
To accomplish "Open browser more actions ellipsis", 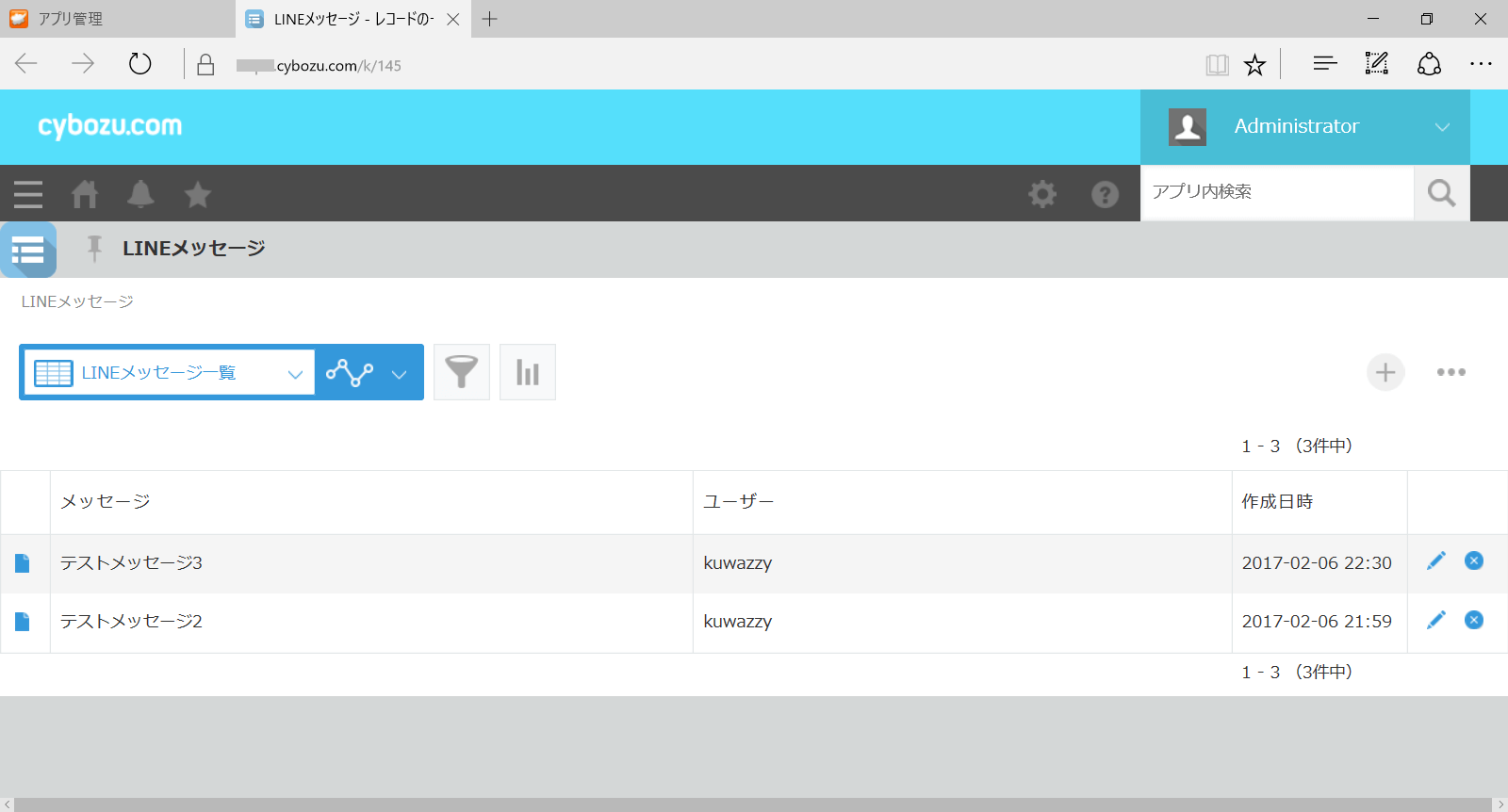I will coord(1481,64).
